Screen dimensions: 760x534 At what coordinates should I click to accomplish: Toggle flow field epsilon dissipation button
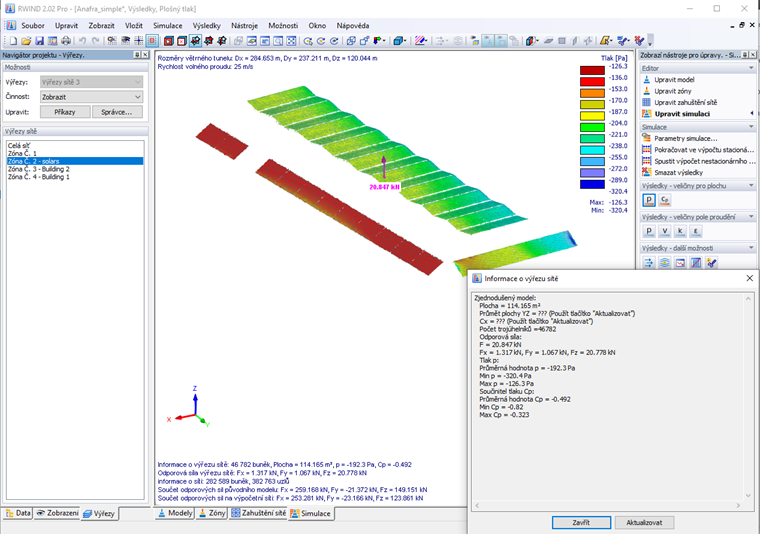(x=696, y=231)
